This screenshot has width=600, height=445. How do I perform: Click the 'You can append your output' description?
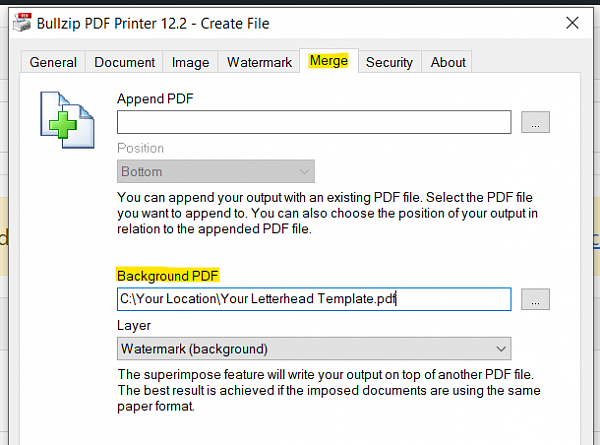point(327,213)
